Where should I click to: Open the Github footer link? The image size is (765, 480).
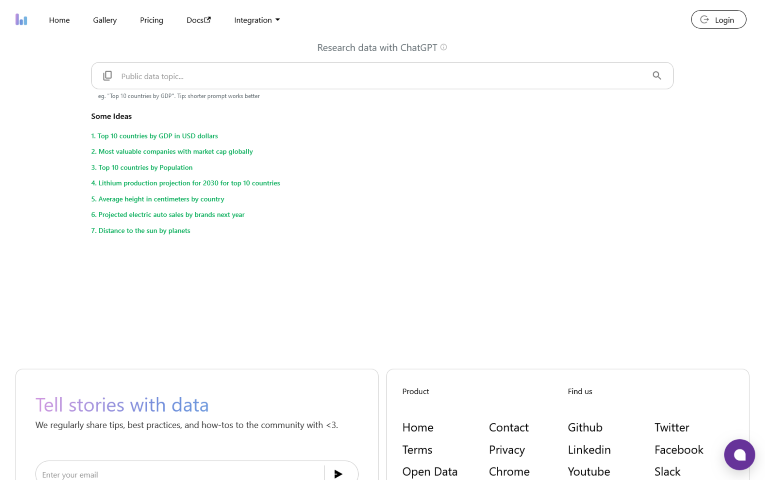585,427
